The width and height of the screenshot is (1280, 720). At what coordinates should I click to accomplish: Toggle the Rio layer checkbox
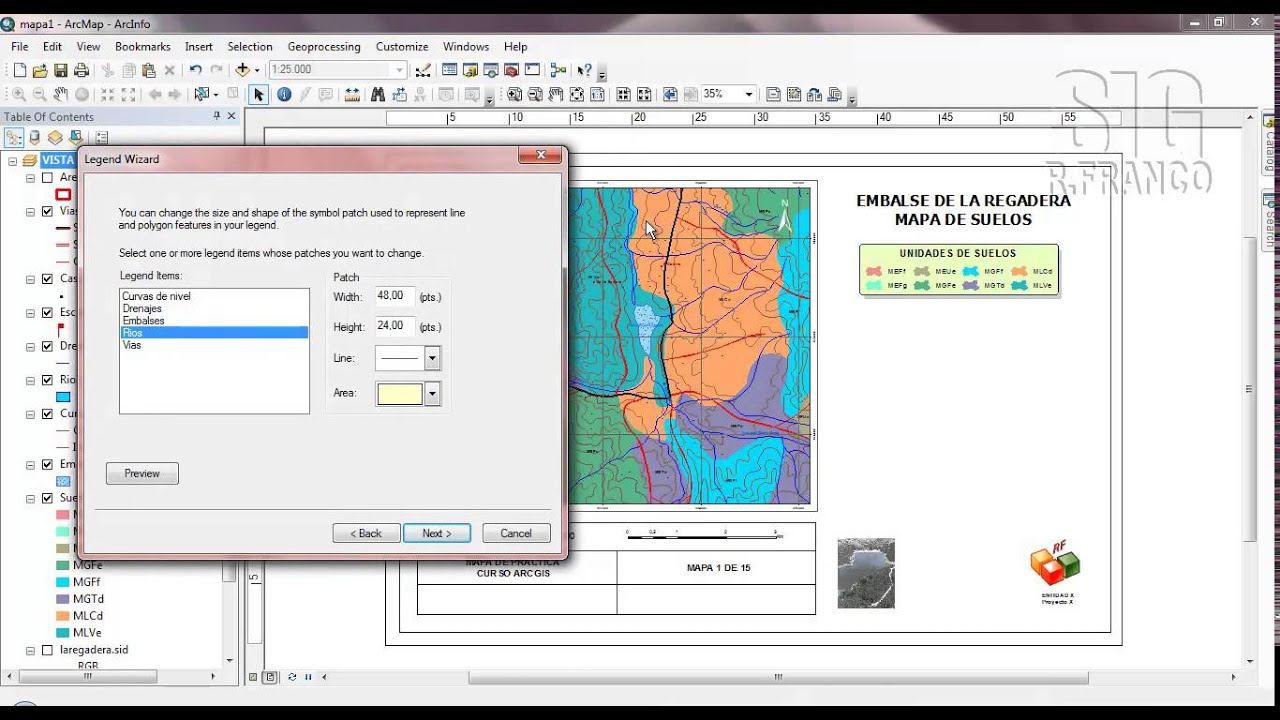pyautogui.click(x=47, y=380)
